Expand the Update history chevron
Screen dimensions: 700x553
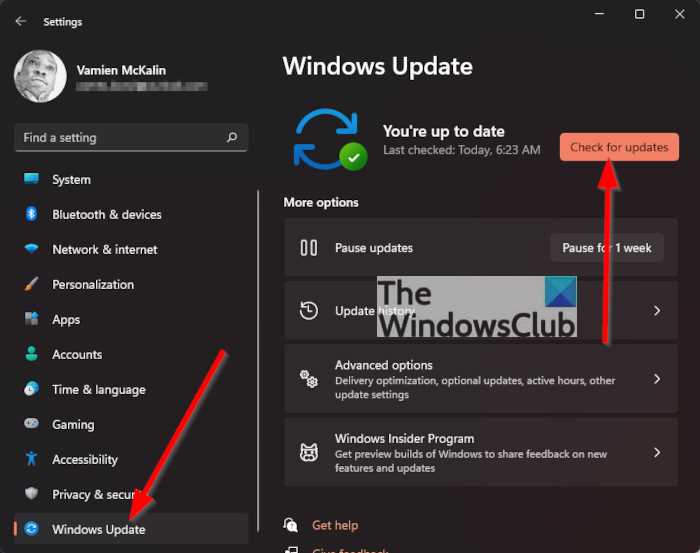pyautogui.click(x=657, y=311)
